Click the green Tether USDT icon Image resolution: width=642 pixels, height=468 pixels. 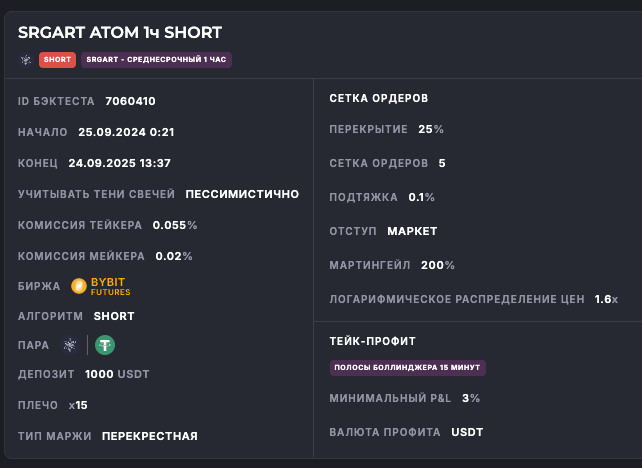tap(105, 345)
